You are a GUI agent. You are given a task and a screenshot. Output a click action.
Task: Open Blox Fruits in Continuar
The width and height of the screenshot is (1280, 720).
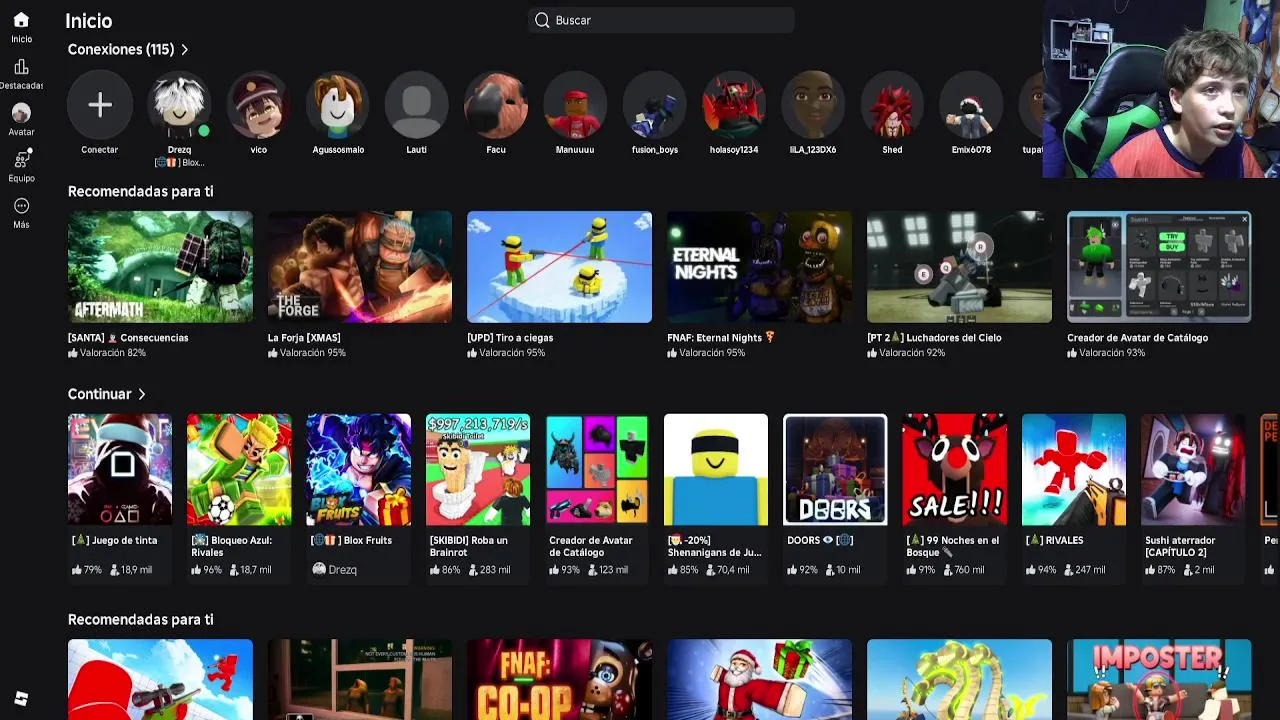[359, 469]
